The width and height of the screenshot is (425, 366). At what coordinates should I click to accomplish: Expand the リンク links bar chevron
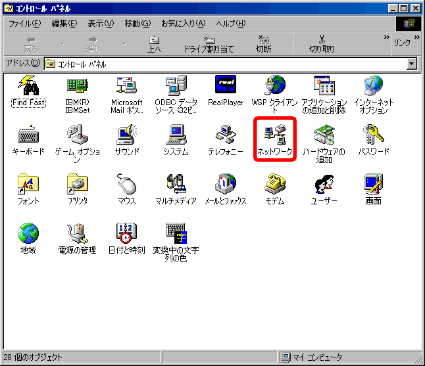[x=417, y=37]
